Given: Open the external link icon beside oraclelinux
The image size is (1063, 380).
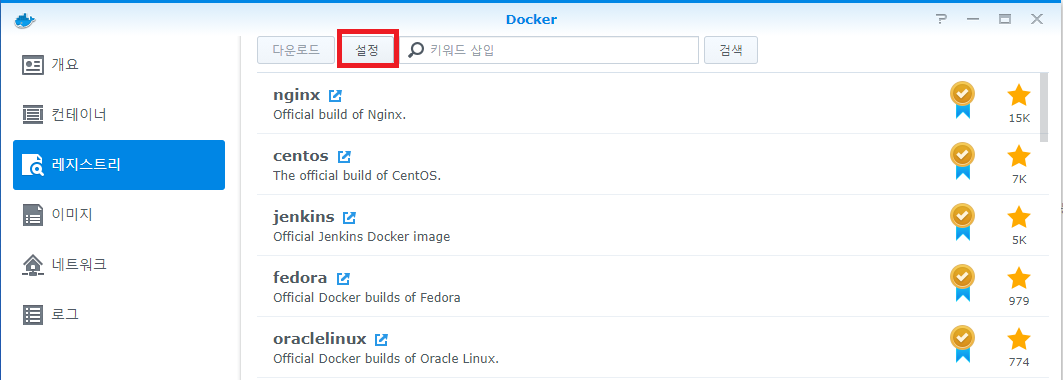Looking at the screenshot, I should point(382,339).
